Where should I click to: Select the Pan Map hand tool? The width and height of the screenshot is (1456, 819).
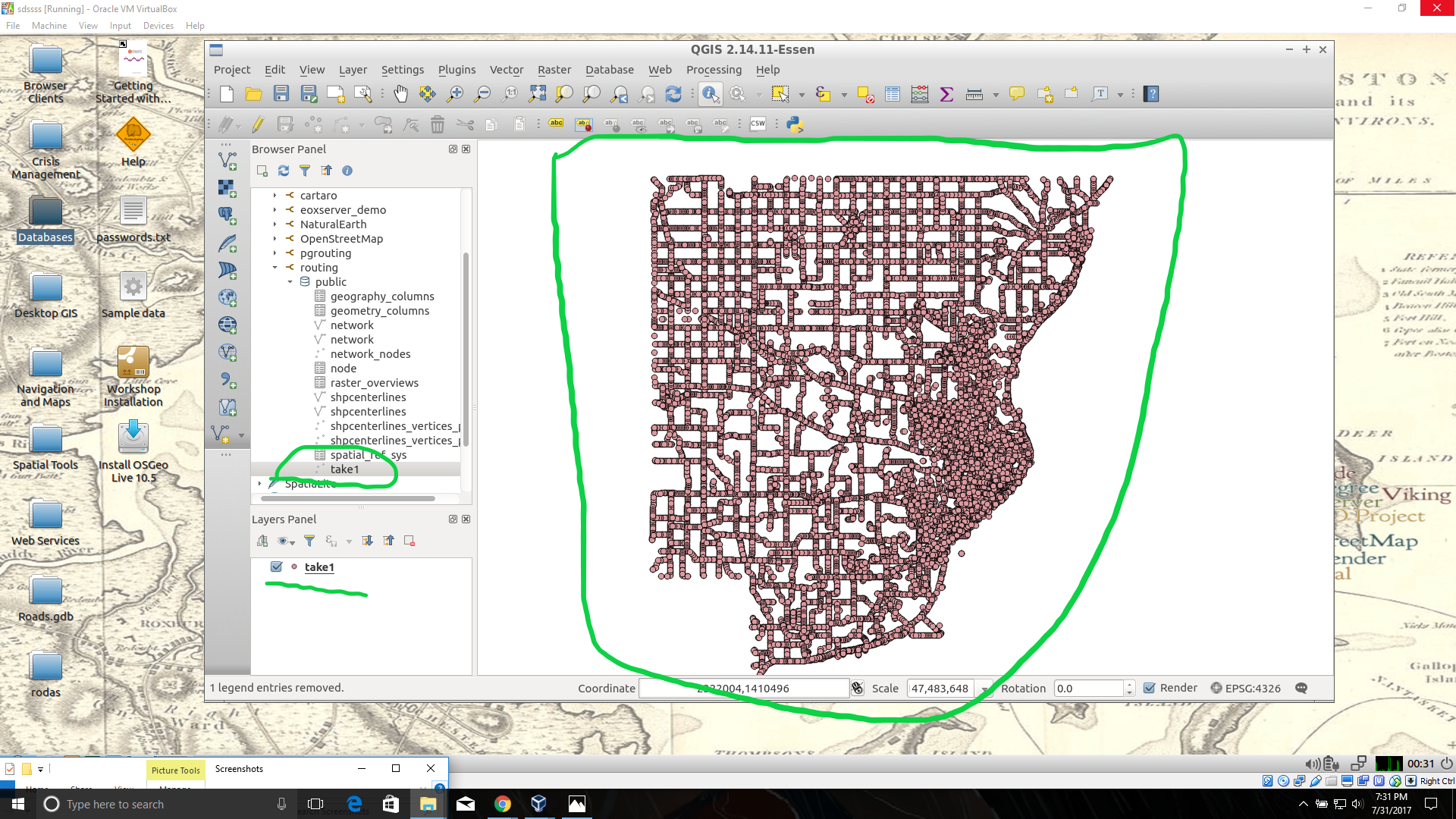point(400,94)
